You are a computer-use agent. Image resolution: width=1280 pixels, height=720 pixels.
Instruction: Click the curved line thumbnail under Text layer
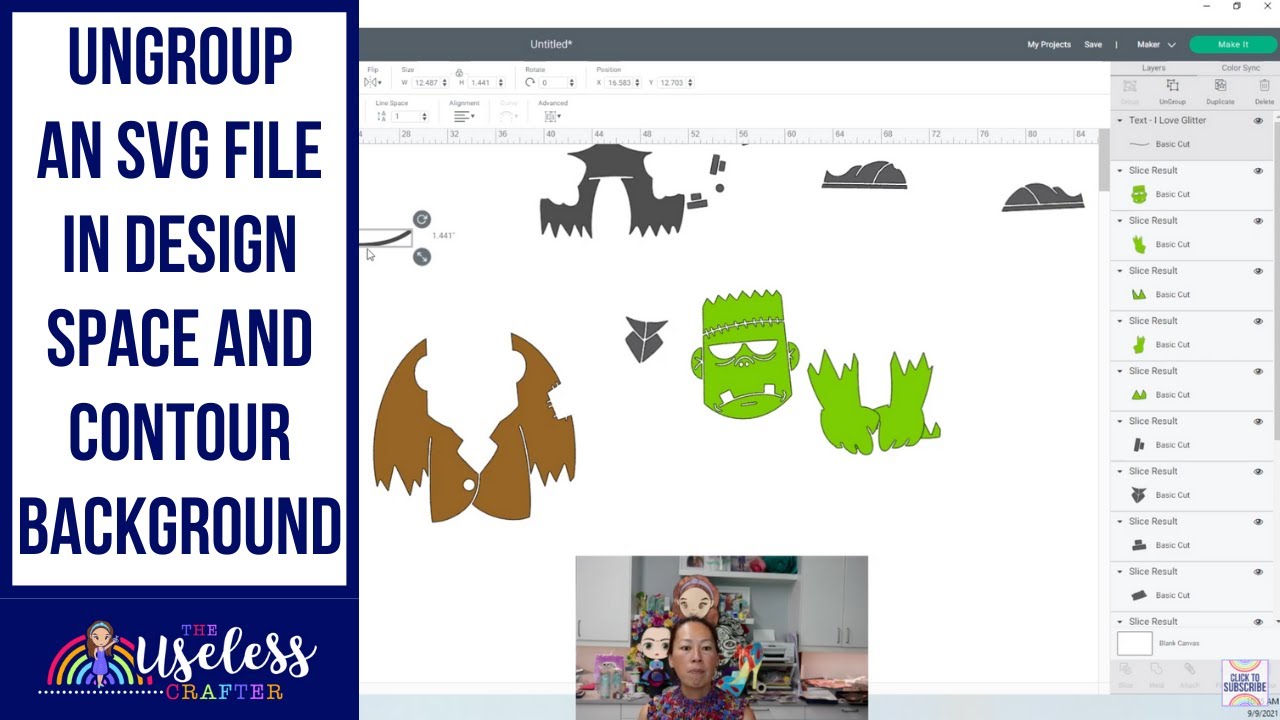point(1138,144)
